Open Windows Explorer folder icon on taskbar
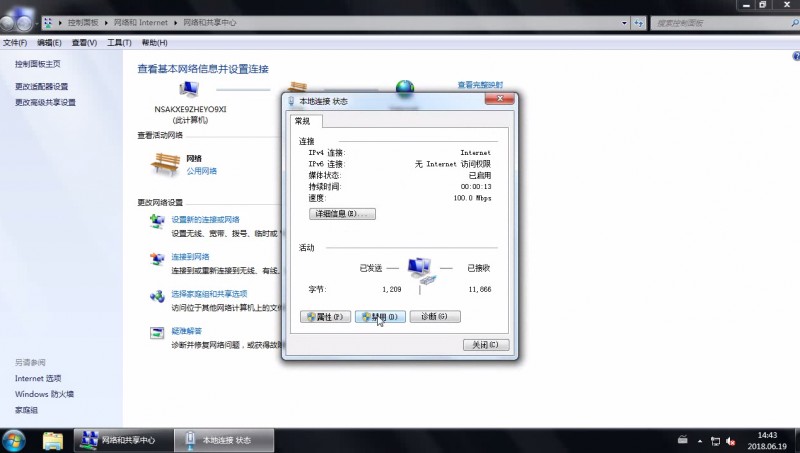This screenshot has width=800, height=453. [53, 441]
